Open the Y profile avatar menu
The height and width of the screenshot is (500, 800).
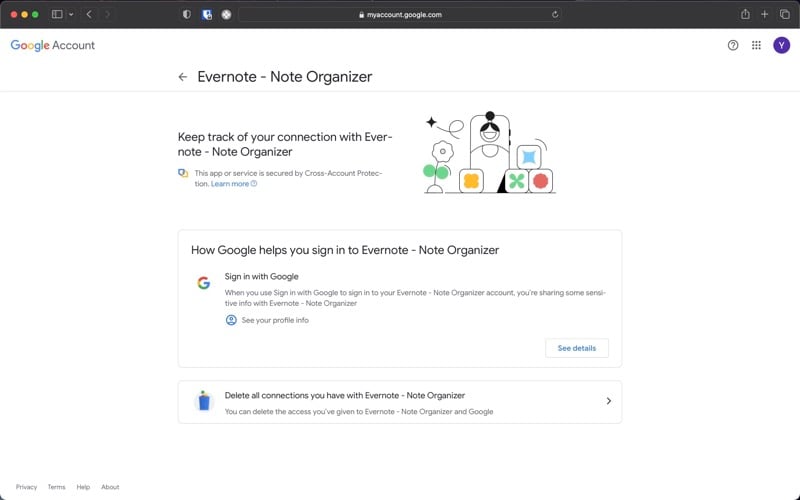[781, 45]
